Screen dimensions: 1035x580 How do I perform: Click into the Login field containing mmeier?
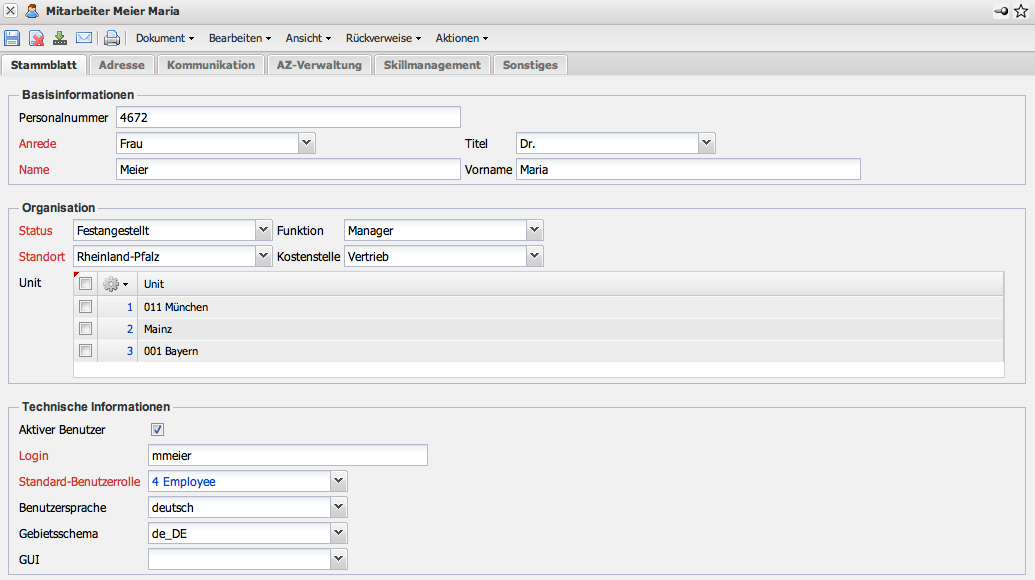click(x=287, y=456)
